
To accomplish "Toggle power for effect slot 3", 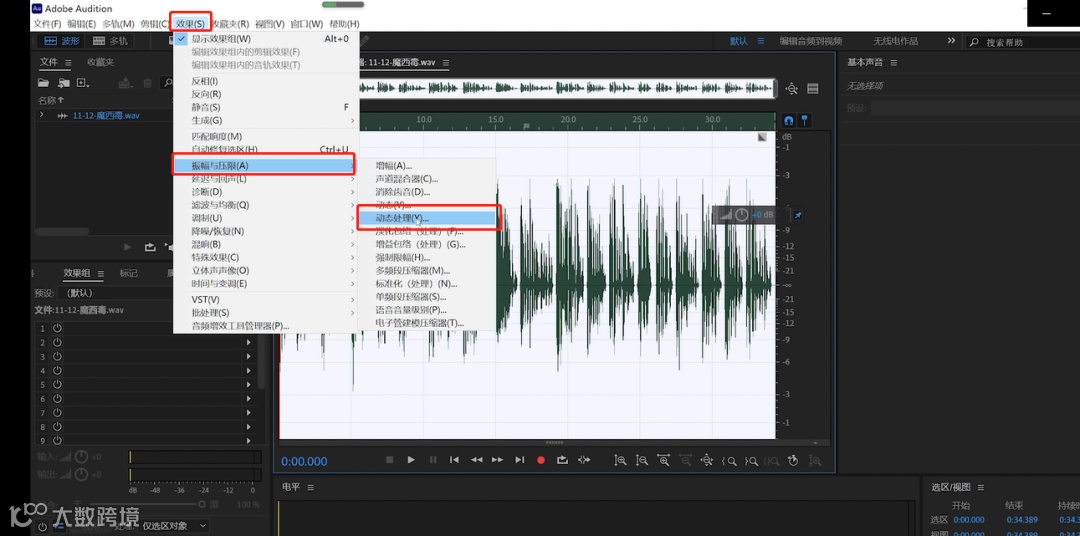I will [x=57, y=356].
